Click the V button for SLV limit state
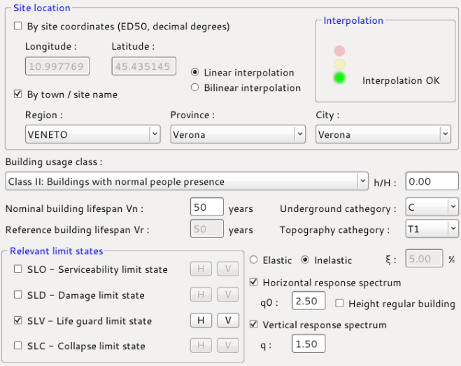 (x=228, y=321)
